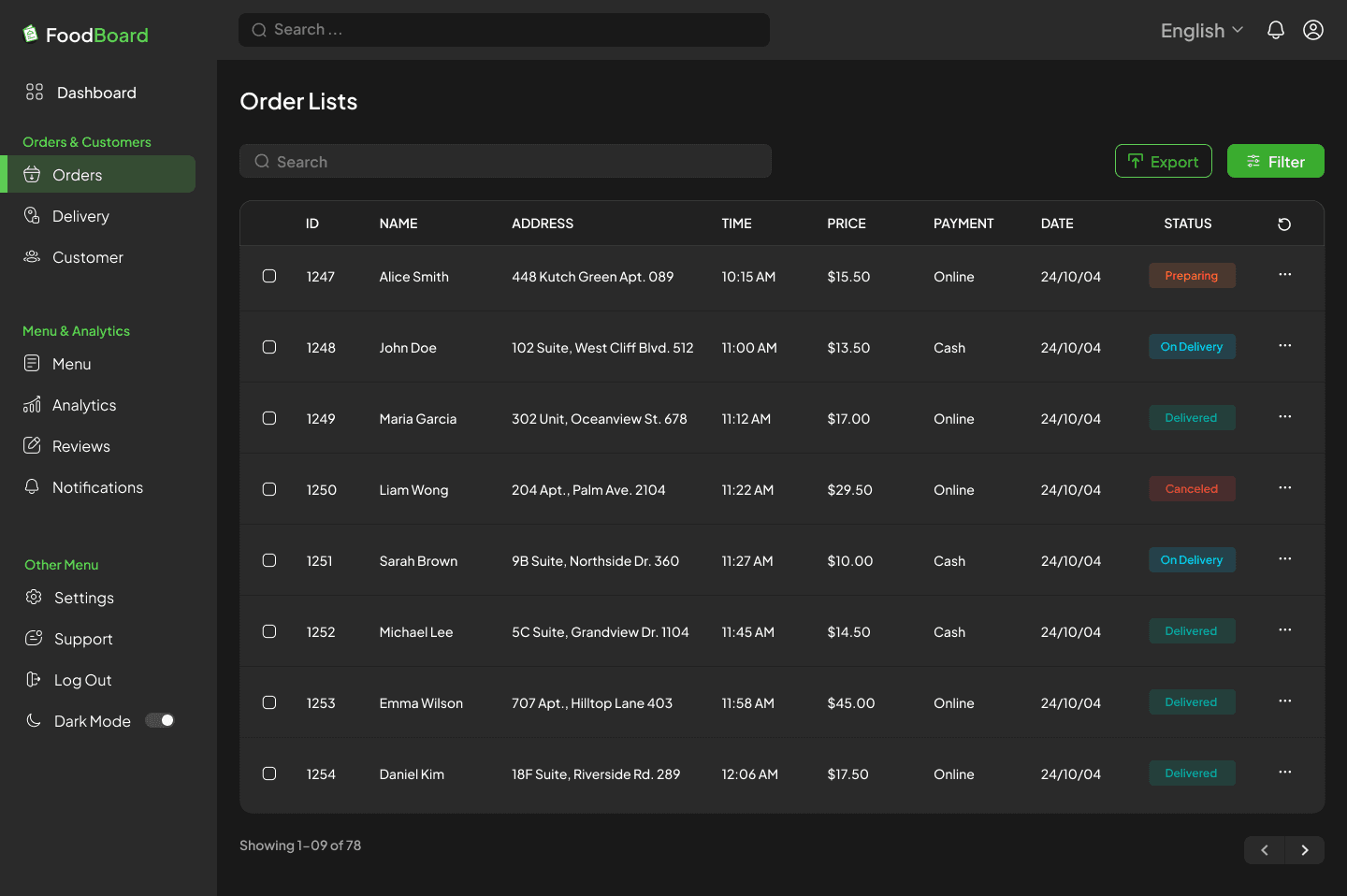The height and width of the screenshot is (896, 1347).
Task: Select checkbox for order 1247
Action: [269, 276]
